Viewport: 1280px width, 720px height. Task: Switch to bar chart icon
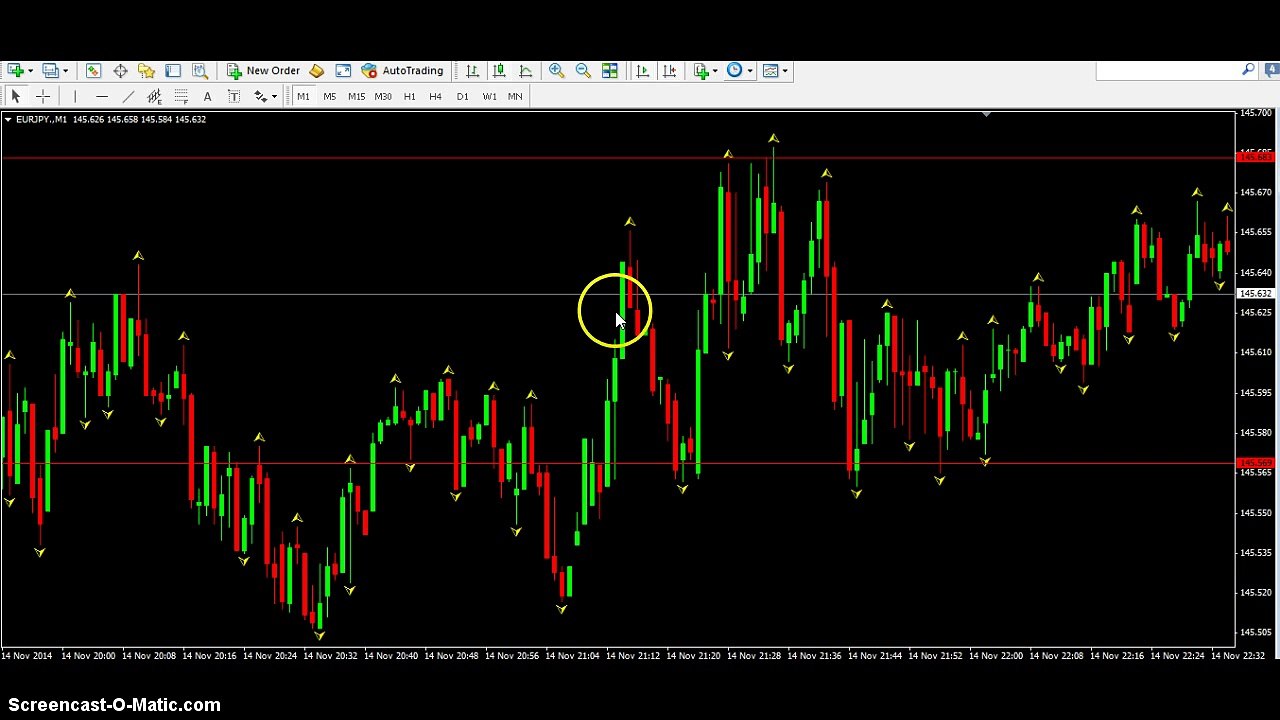point(472,70)
